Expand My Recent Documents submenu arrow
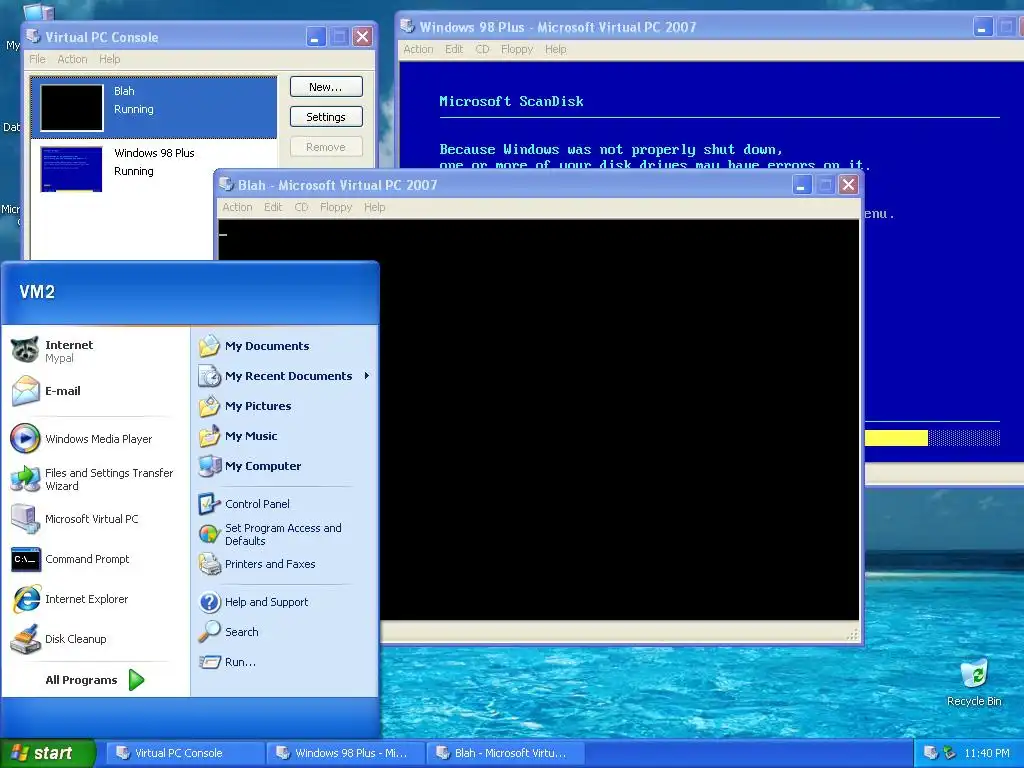Viewport: 1024px width, 768px height. click(x=366, y=376)
